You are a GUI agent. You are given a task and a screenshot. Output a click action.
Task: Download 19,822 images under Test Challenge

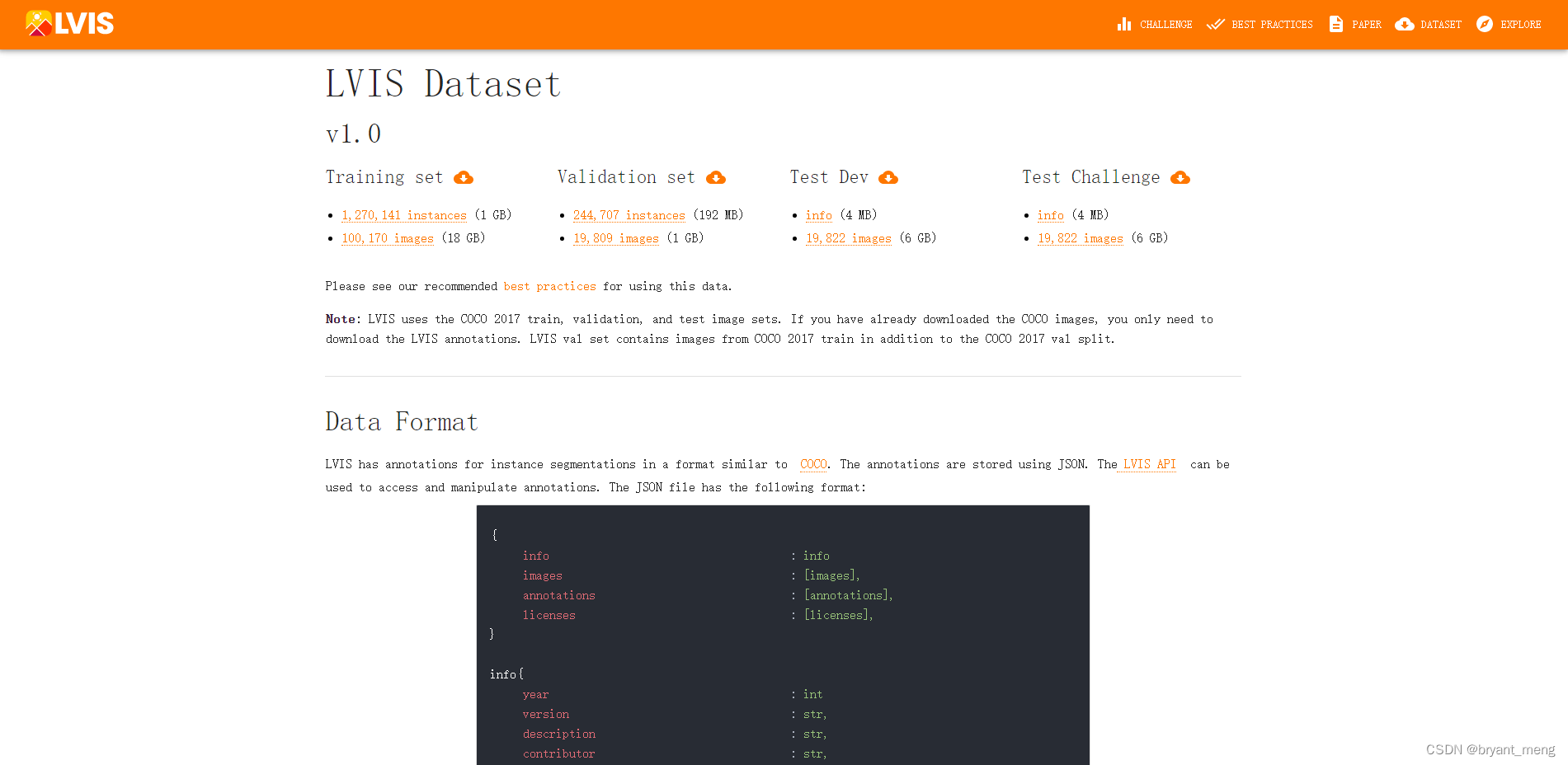(1080, 238)
